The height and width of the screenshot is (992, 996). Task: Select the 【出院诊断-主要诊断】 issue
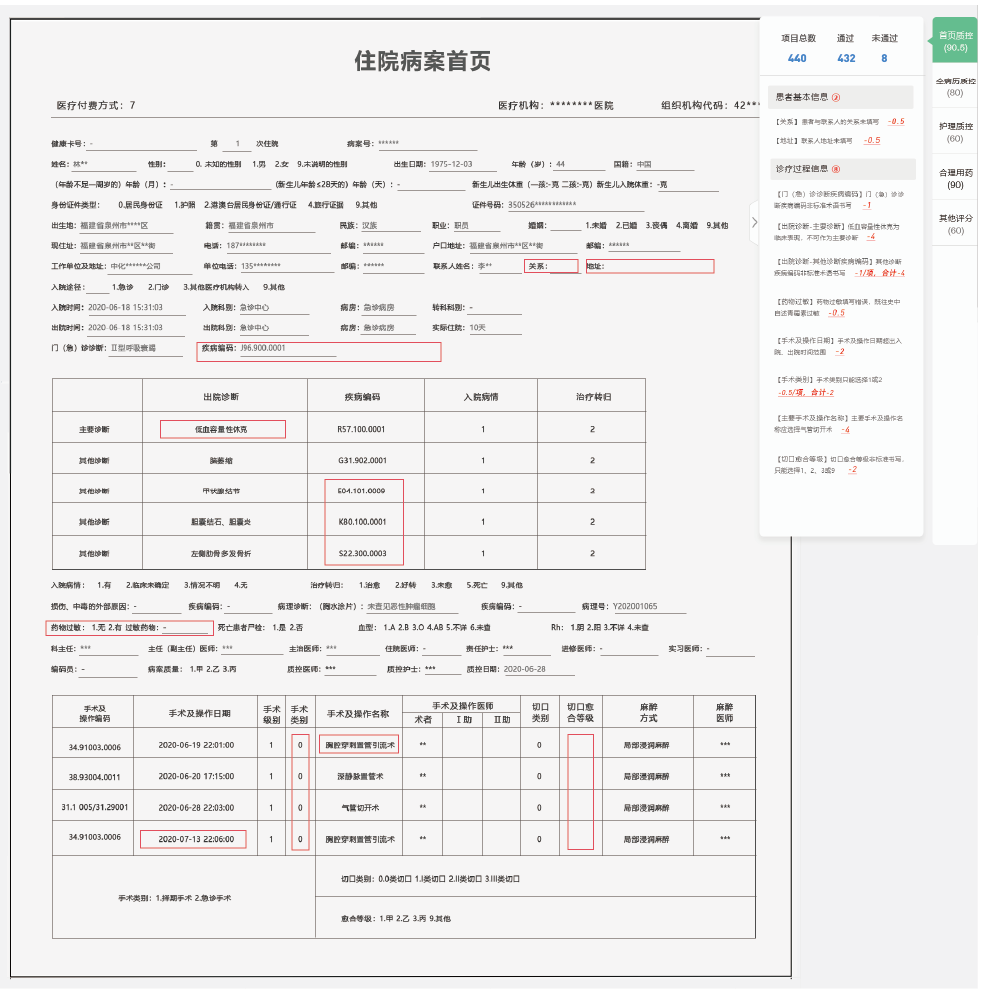pos(837,232)
